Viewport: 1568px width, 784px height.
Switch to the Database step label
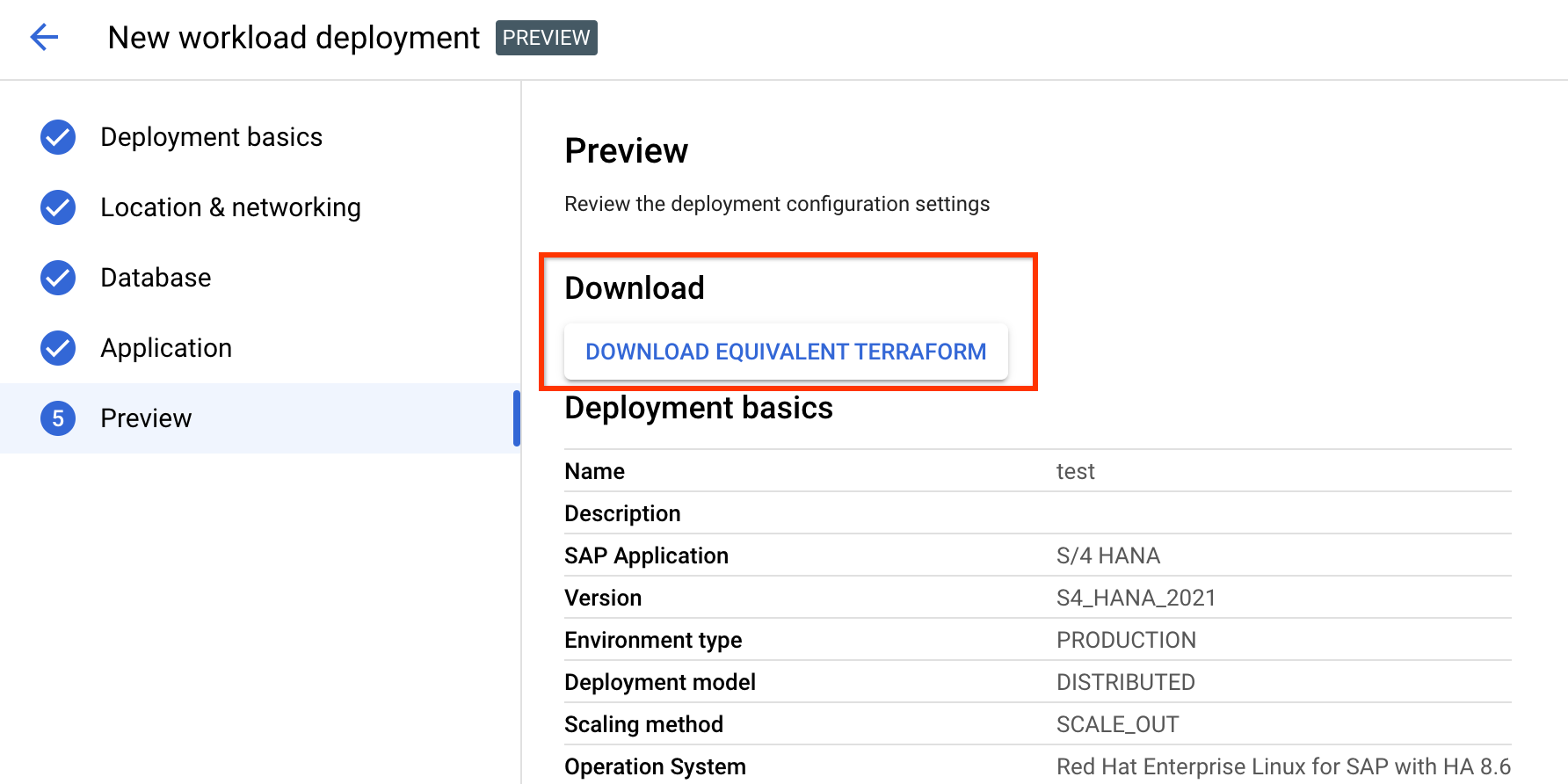pyautogui.click(x=156, y=278)
